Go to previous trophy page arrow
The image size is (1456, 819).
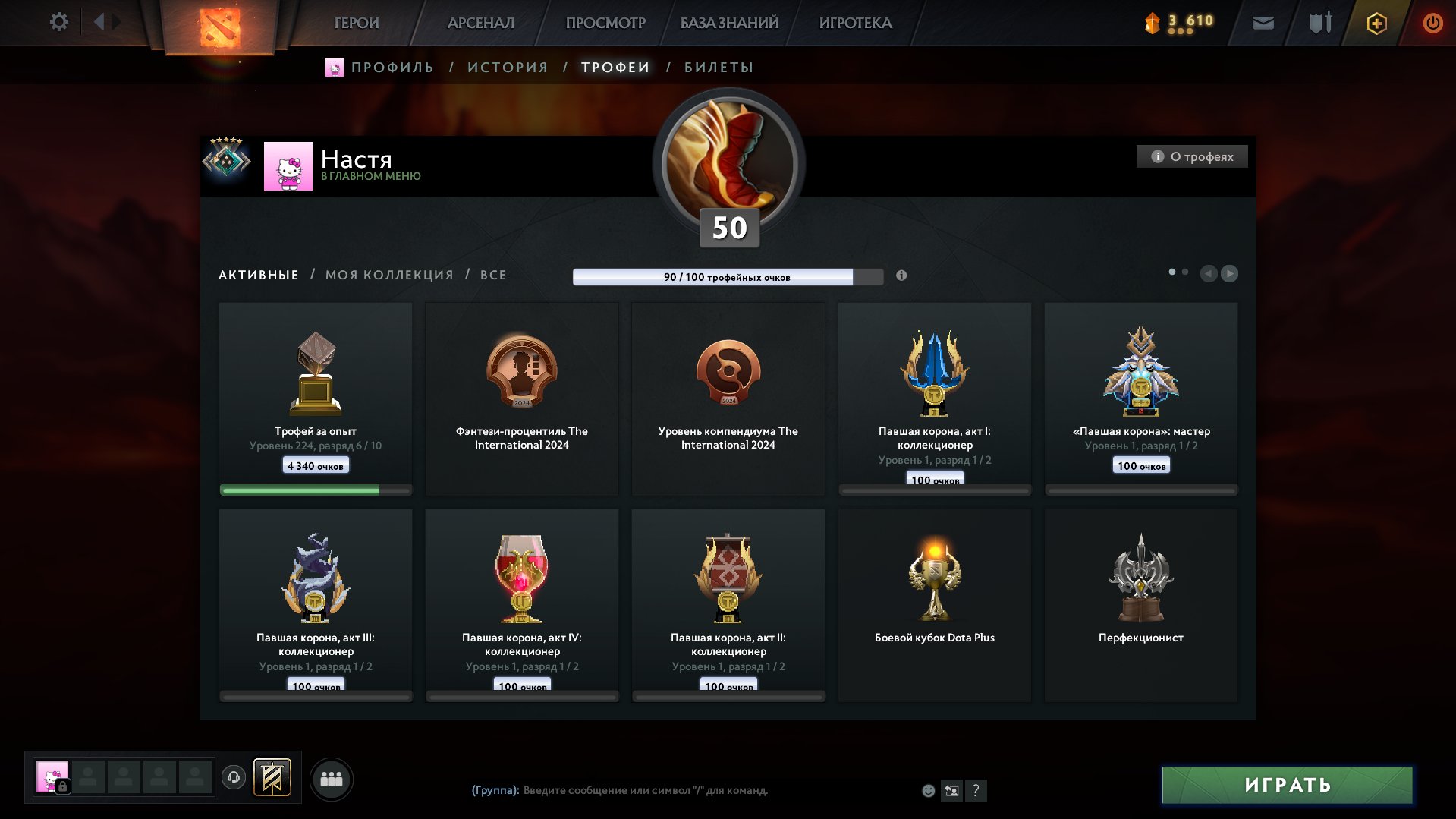[1209, 273]
